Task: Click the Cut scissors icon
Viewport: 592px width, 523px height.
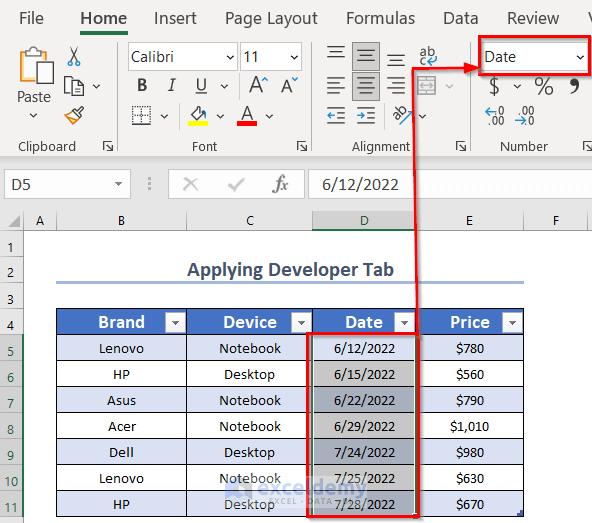Action: click(74, 56)
